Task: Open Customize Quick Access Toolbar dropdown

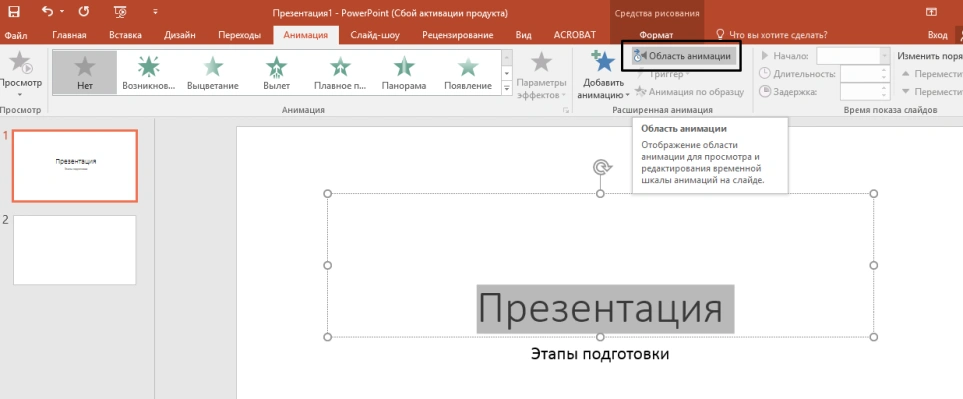Action: 155,11
